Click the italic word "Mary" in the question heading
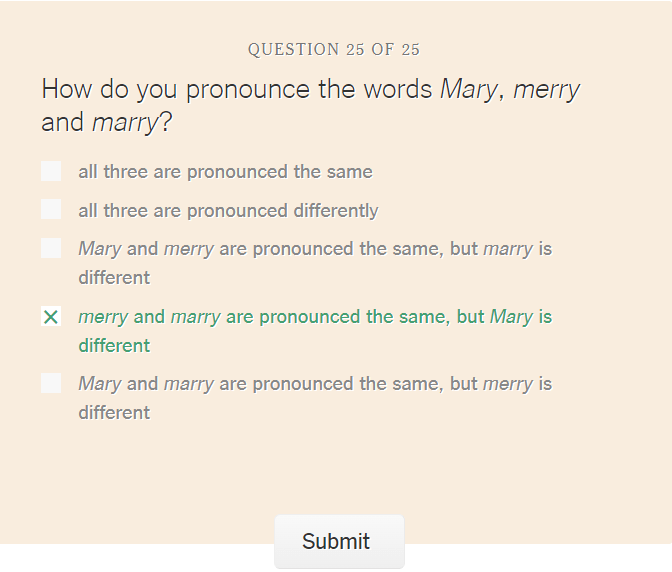Image resolution: width=672 pixels, height=572 pixels. [469, 90]
